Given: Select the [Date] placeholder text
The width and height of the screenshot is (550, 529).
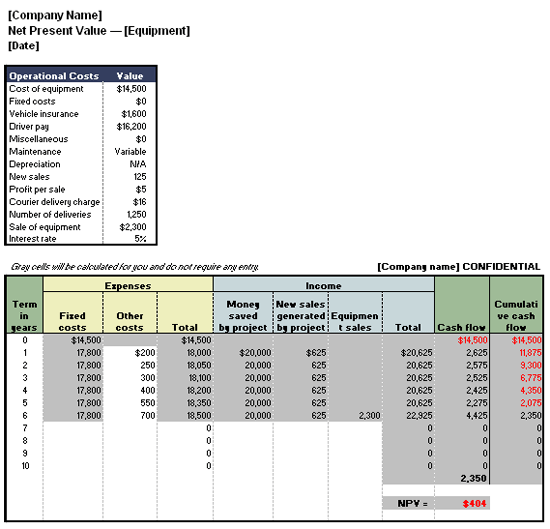Looking at the screenshot, I should [24, 46].
